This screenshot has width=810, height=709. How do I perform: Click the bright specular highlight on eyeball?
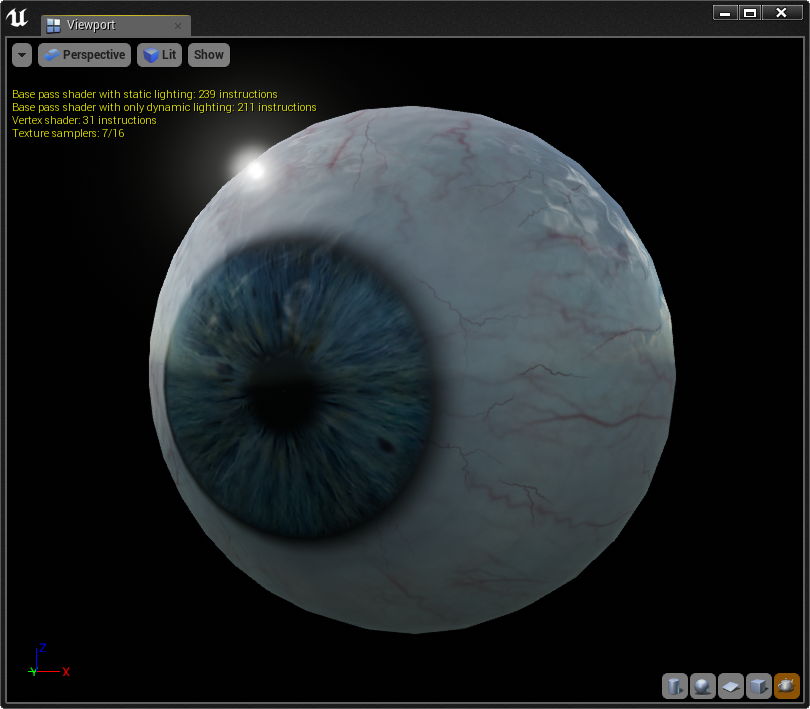point(255,169)
